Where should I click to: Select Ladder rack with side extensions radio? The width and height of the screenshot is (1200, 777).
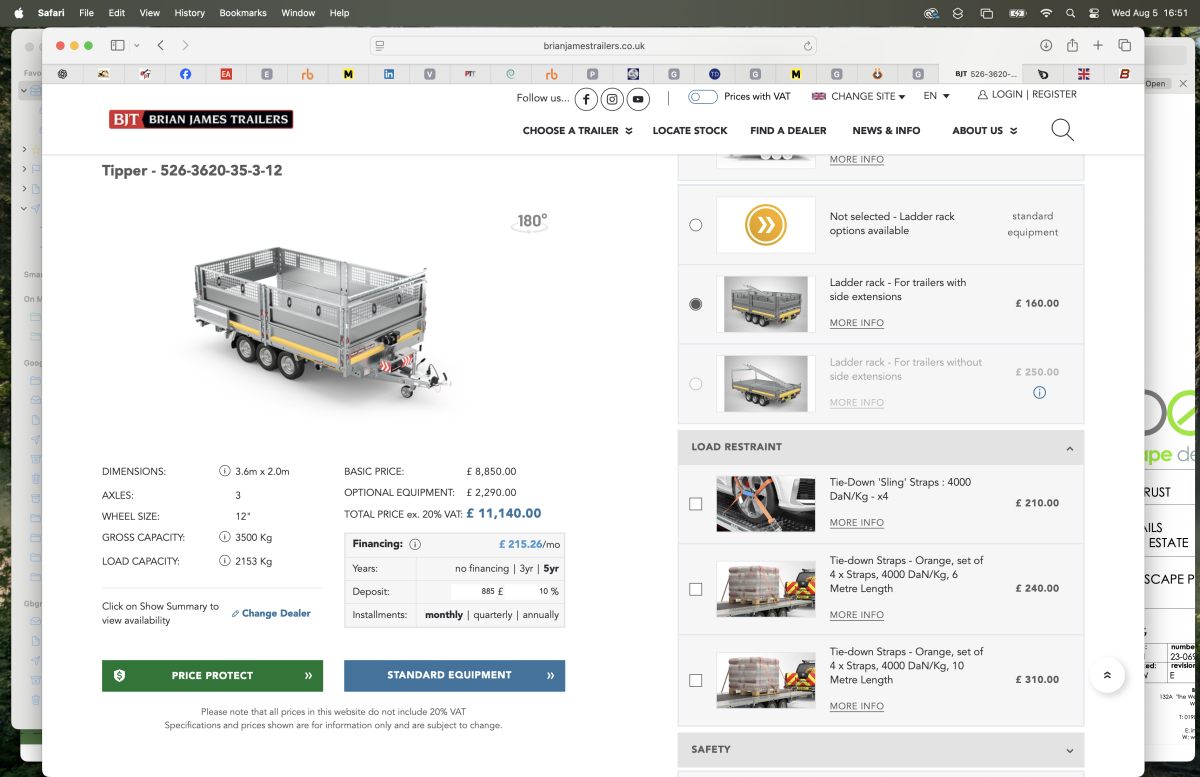click(696, 304)
